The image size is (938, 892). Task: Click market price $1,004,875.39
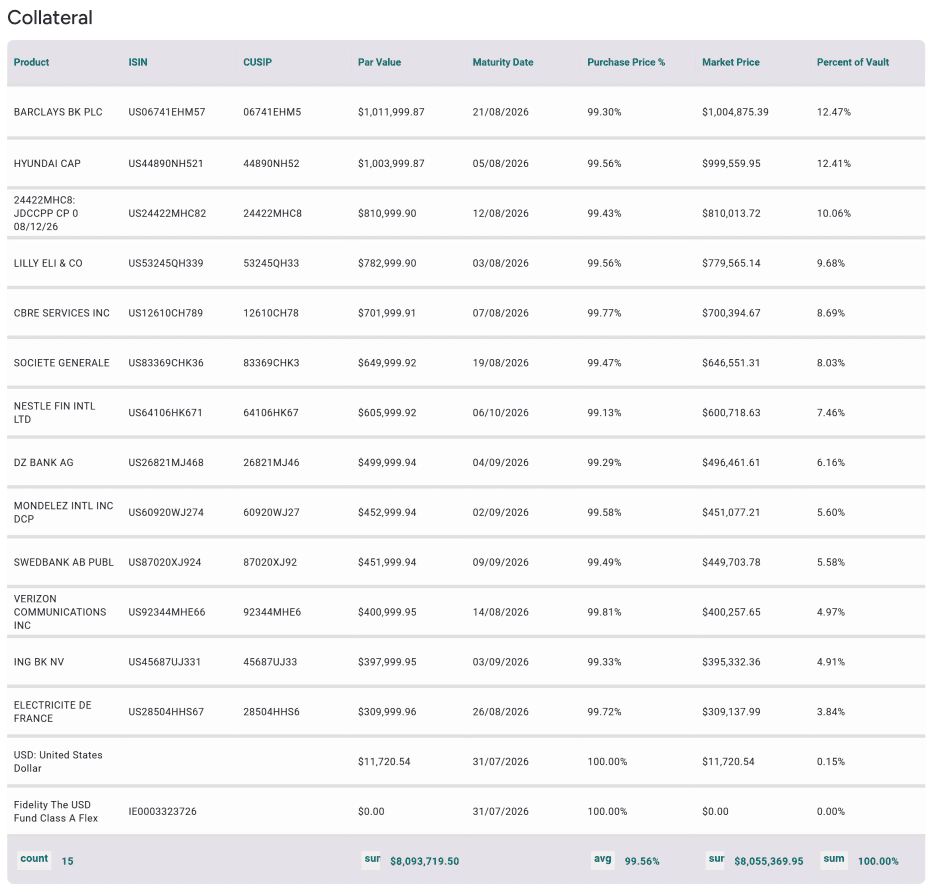tap(735, 112)
